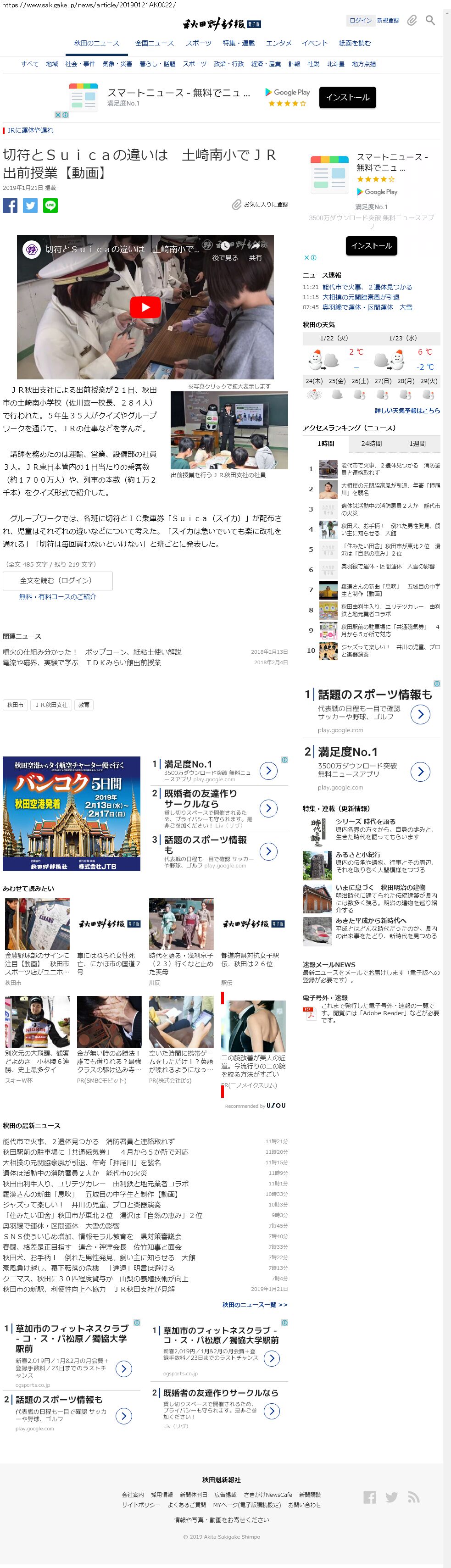The width and height of the screenshot is (451, 1568).
Task: Open ログイン button in header
Action: (x=360, y=20)
